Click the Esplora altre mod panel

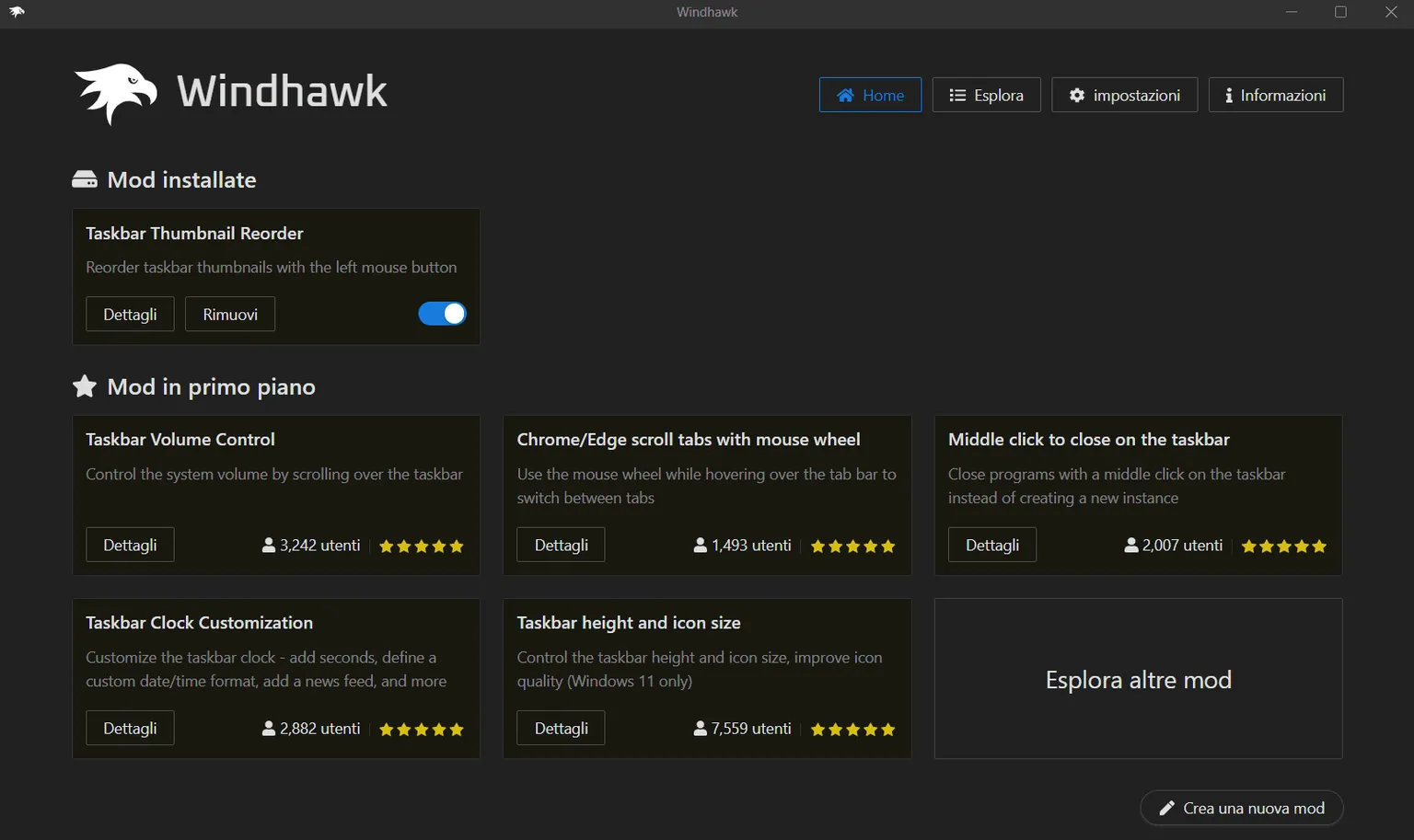pos(1138,679)
